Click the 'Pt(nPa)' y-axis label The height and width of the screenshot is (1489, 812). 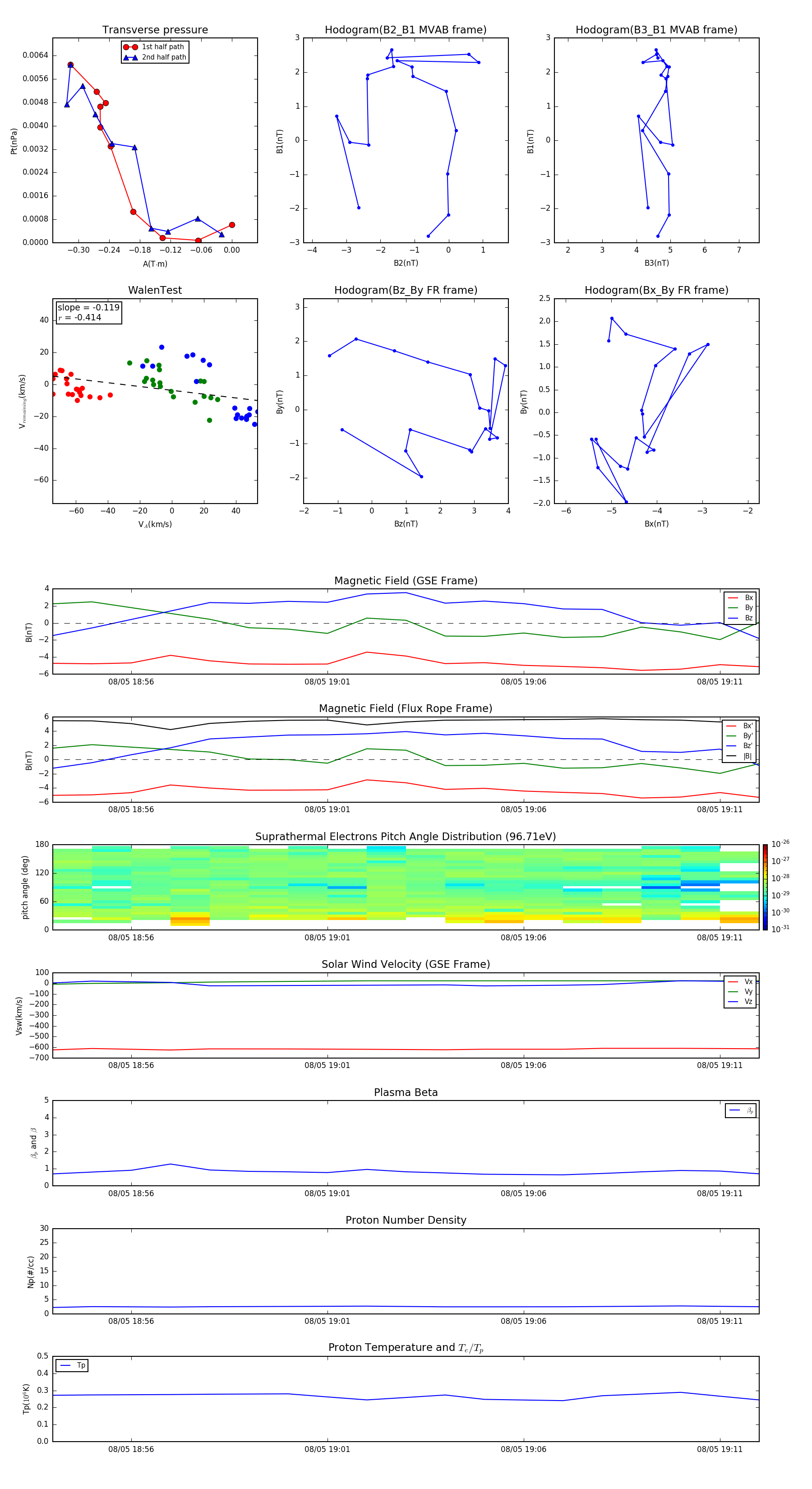14,141
